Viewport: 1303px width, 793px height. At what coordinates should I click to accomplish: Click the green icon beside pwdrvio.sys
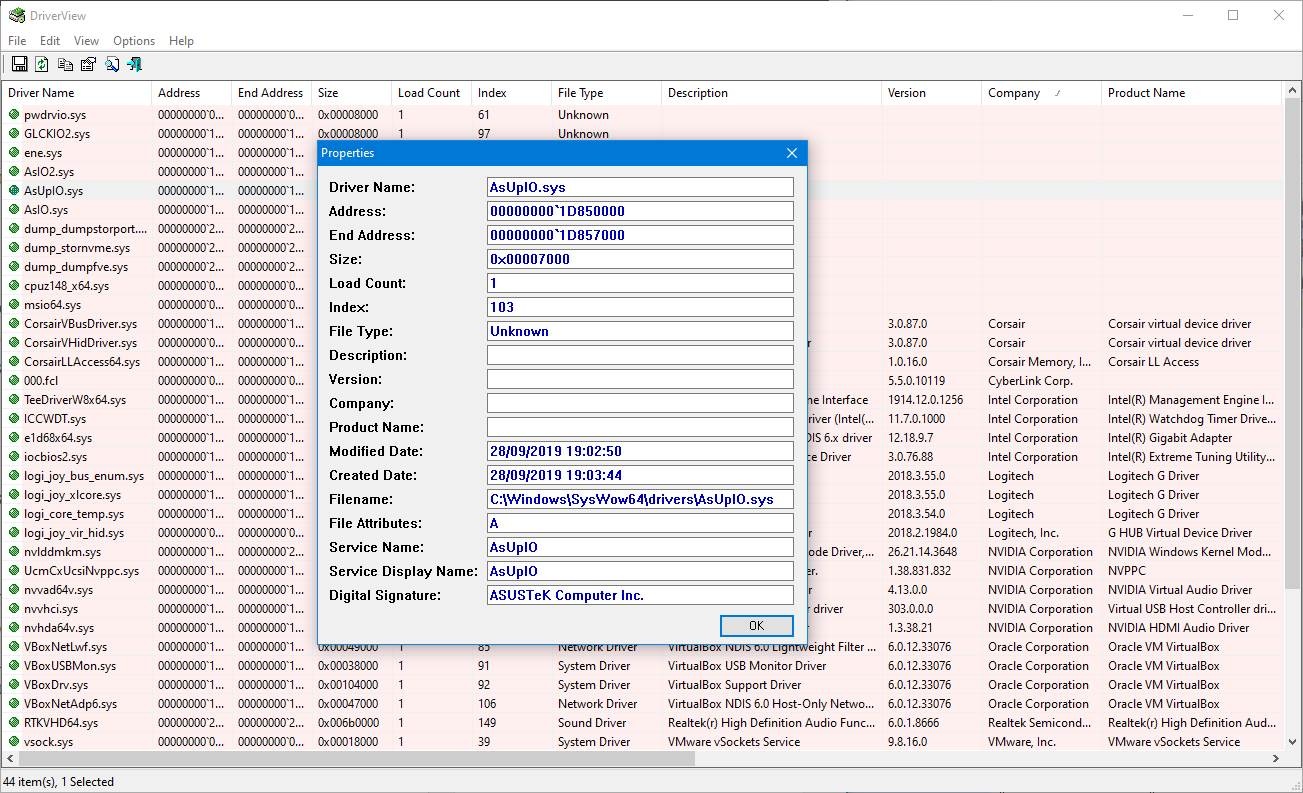coord(14,115)
